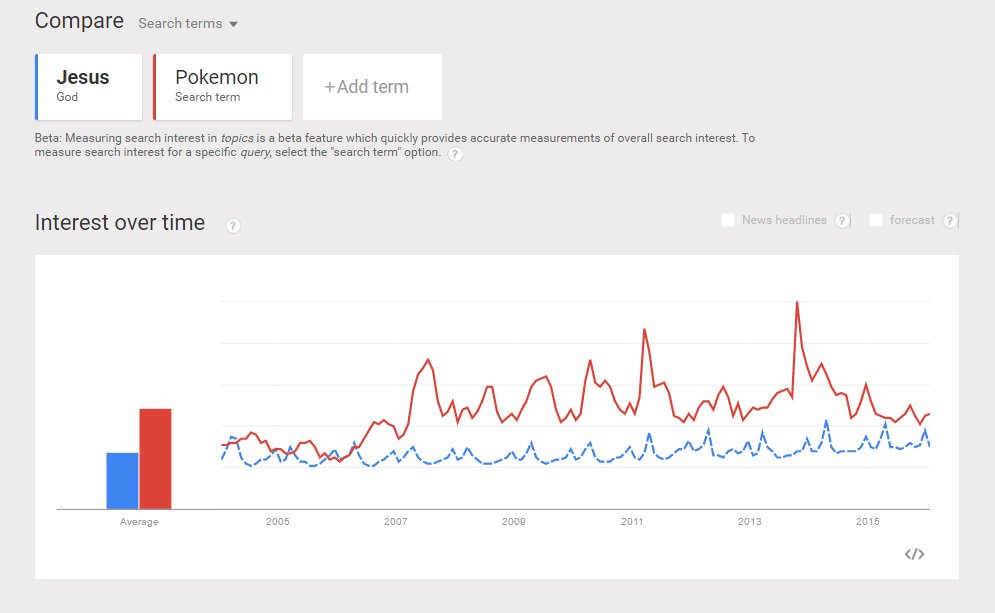
Task: Click the 2015 axis label
Action: tap(867, 522)
